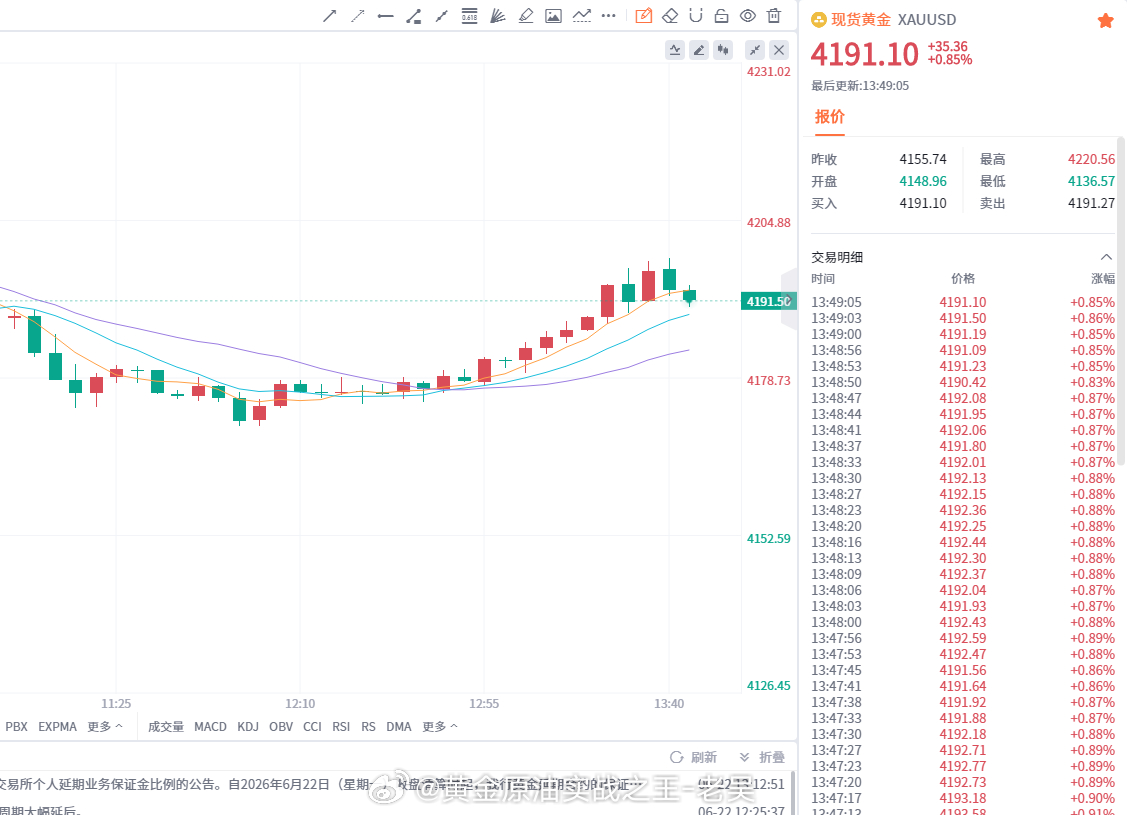Open the 报价 tab

[x=829, y=117]
